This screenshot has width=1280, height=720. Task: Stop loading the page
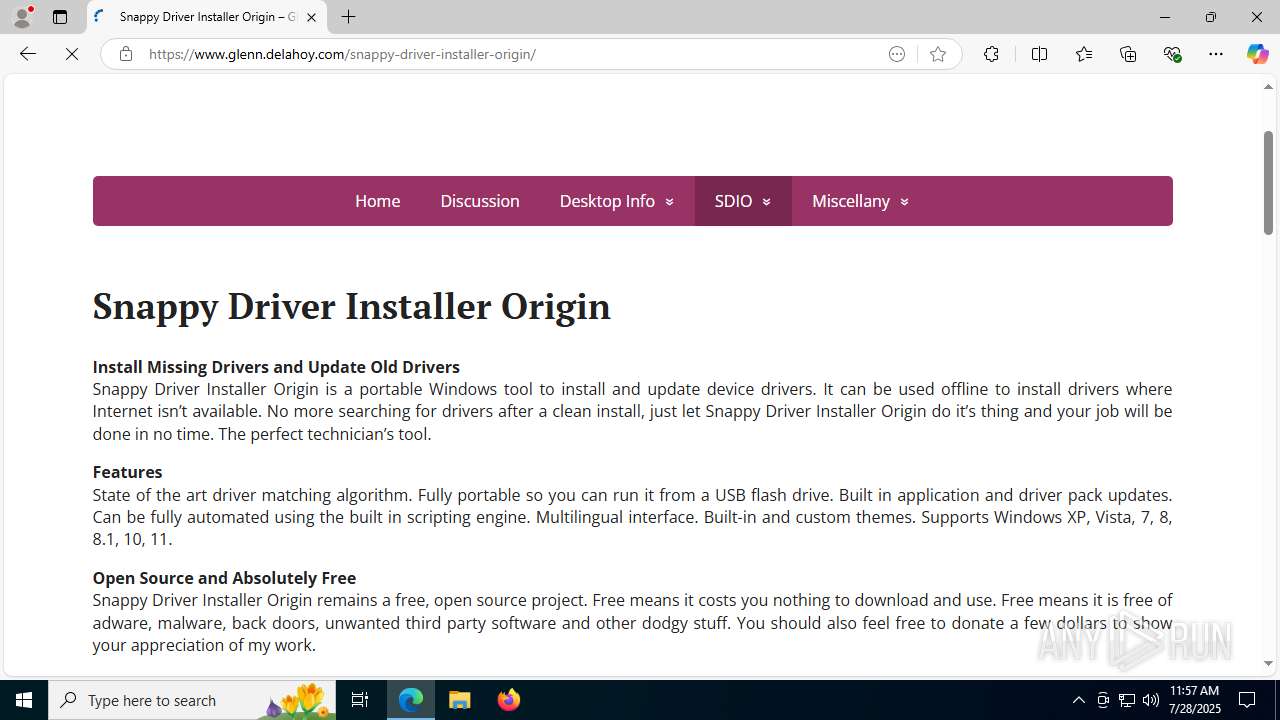point(72,54)
